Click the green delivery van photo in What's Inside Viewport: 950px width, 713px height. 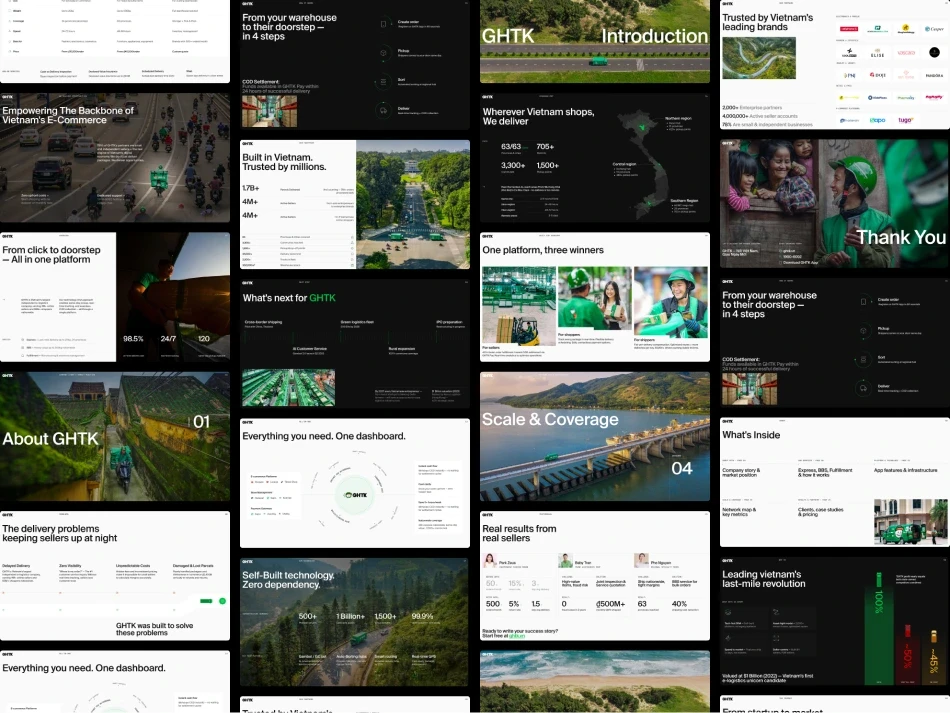[x=911, y=522]
